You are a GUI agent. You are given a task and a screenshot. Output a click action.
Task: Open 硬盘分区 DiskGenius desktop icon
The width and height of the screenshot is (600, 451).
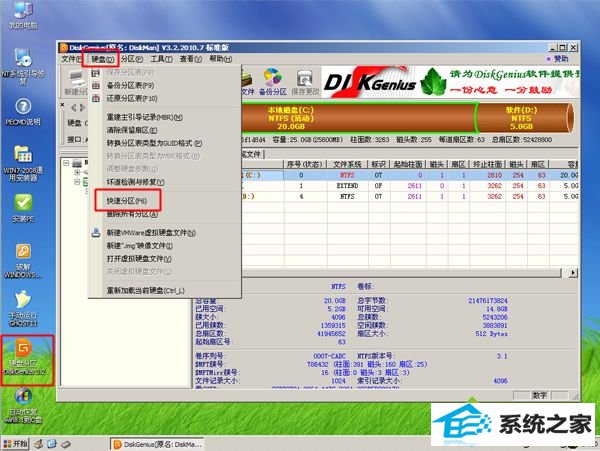click(24, 357)
